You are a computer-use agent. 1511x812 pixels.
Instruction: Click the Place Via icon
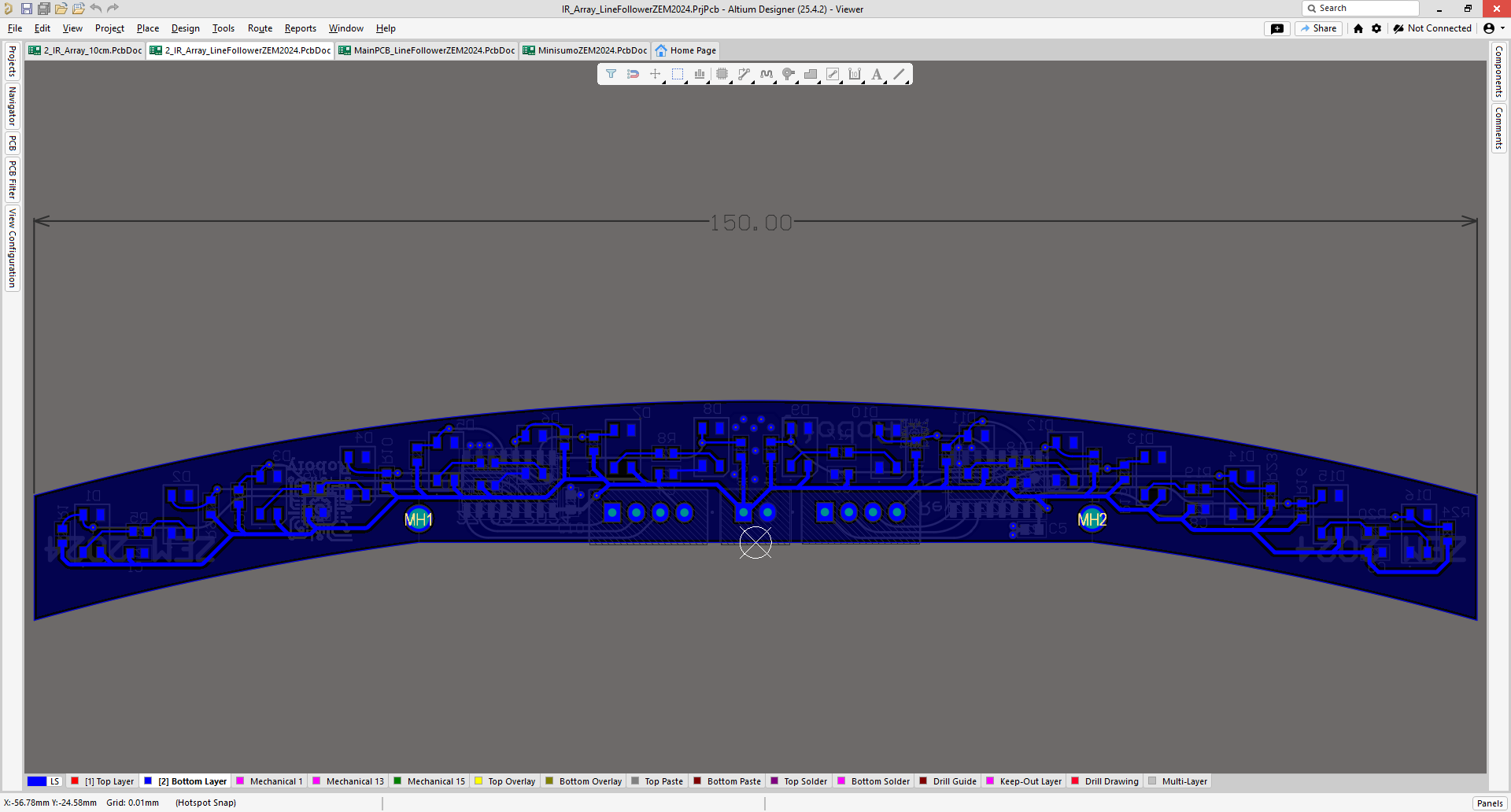(789, 74)
